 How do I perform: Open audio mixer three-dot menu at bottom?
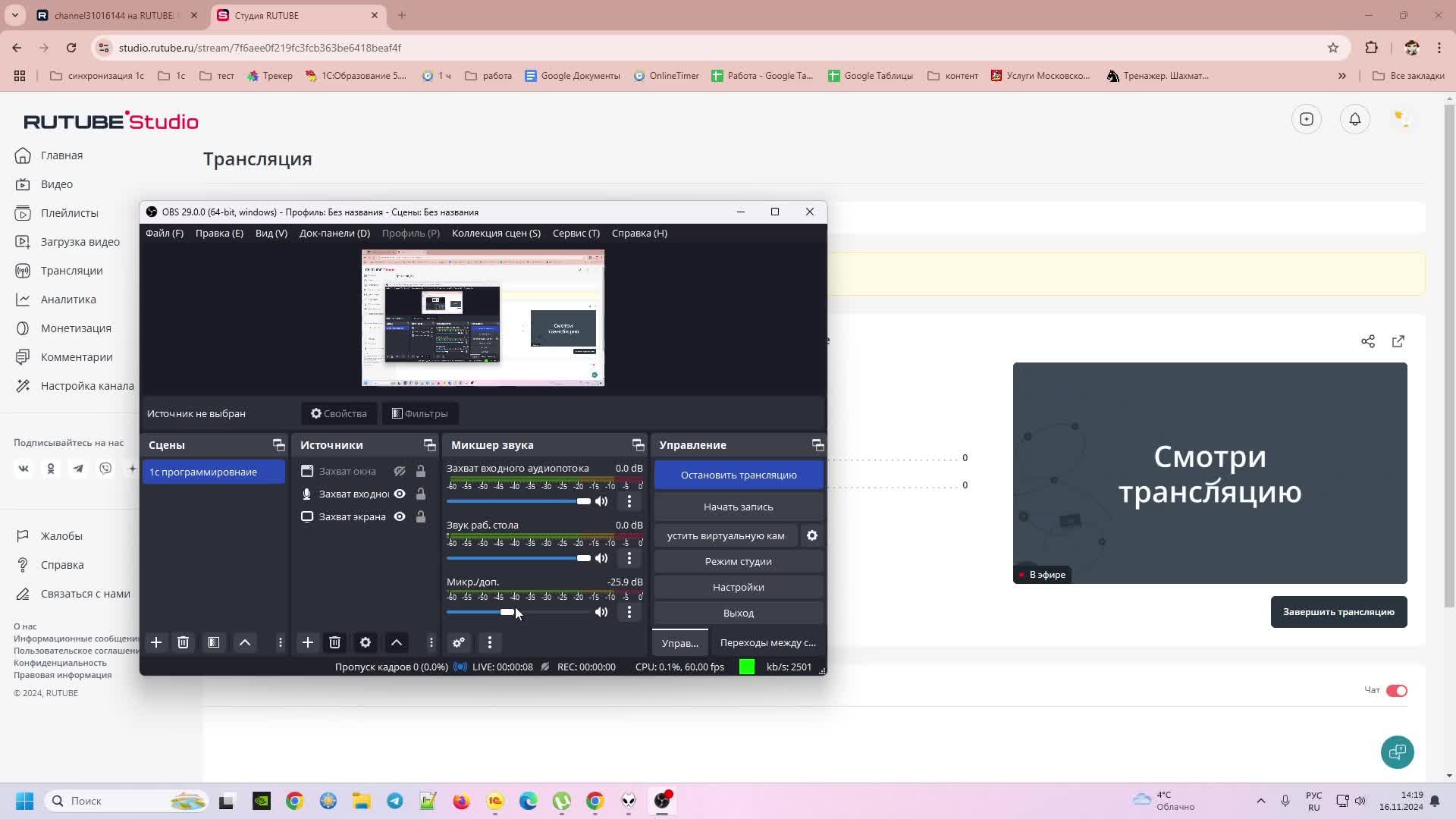click(490, 642)
